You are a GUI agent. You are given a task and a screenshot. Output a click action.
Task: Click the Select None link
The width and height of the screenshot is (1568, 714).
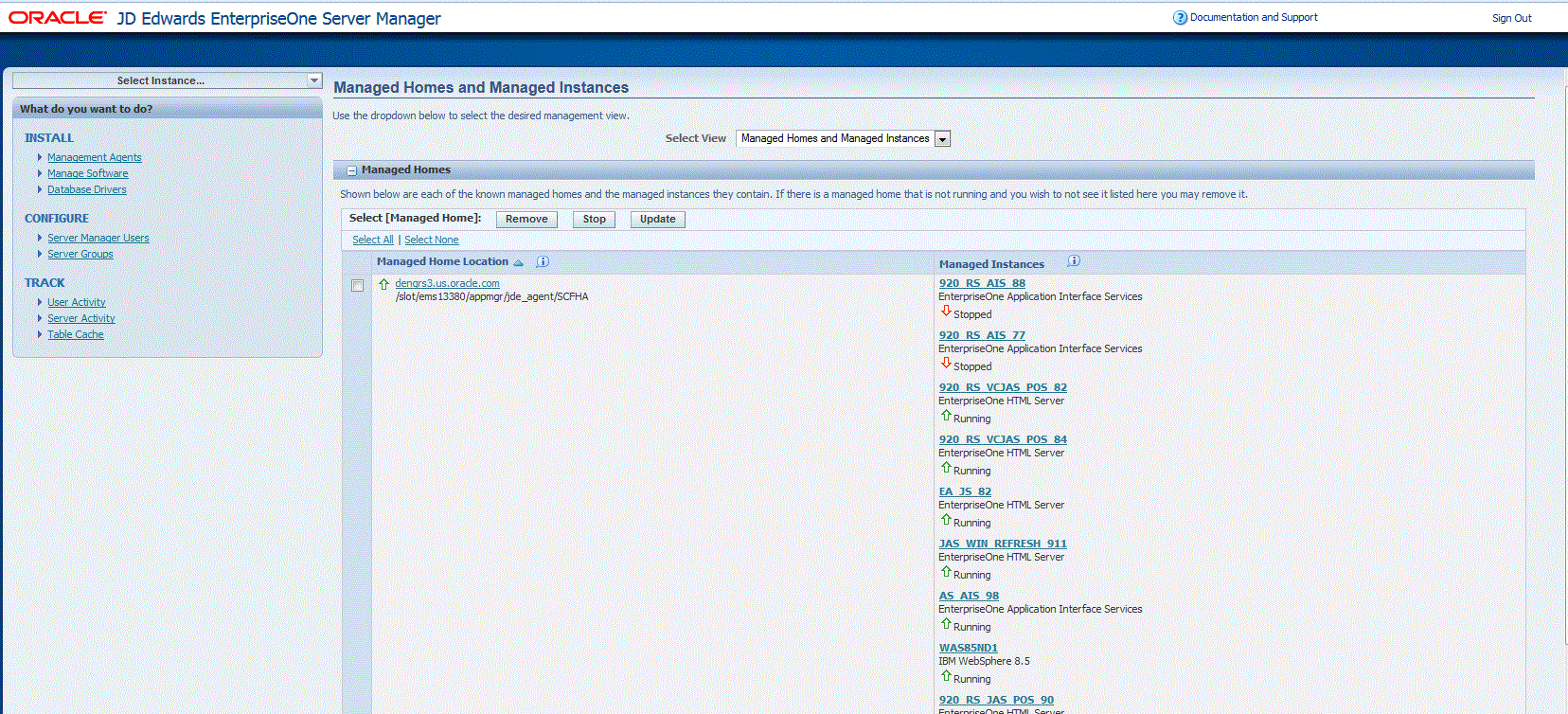click(432, 241)
